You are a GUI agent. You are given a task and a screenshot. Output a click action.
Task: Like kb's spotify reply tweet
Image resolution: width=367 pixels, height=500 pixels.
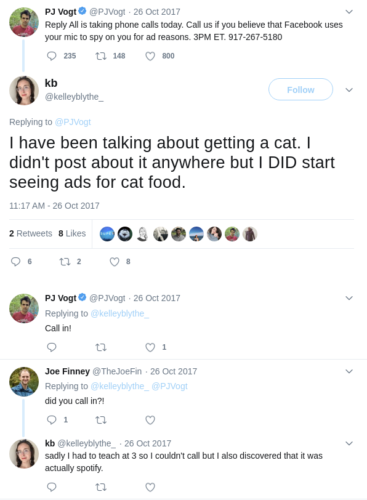[x=150, y=487]
